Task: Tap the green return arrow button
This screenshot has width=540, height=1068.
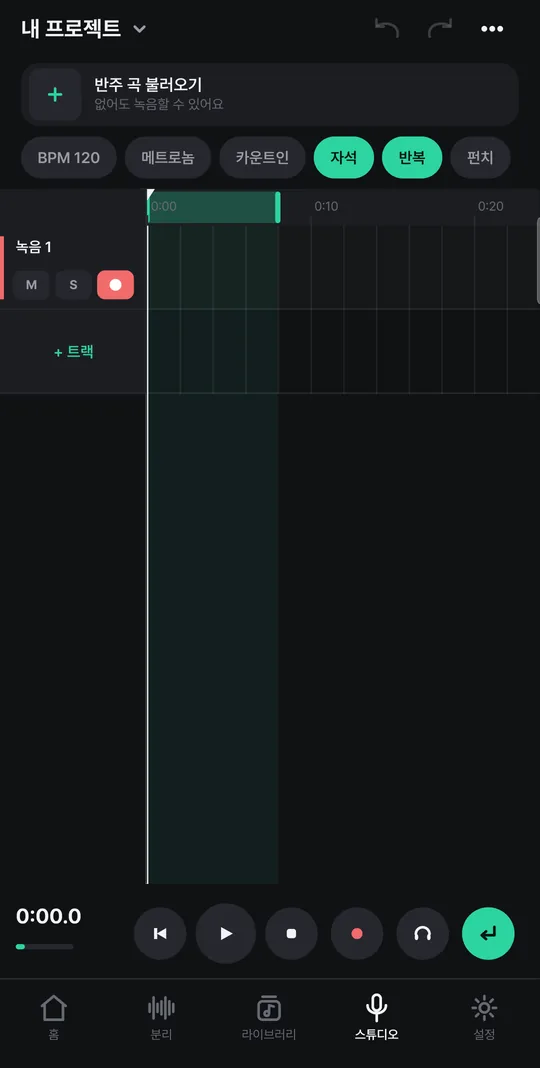Action: 488,933
